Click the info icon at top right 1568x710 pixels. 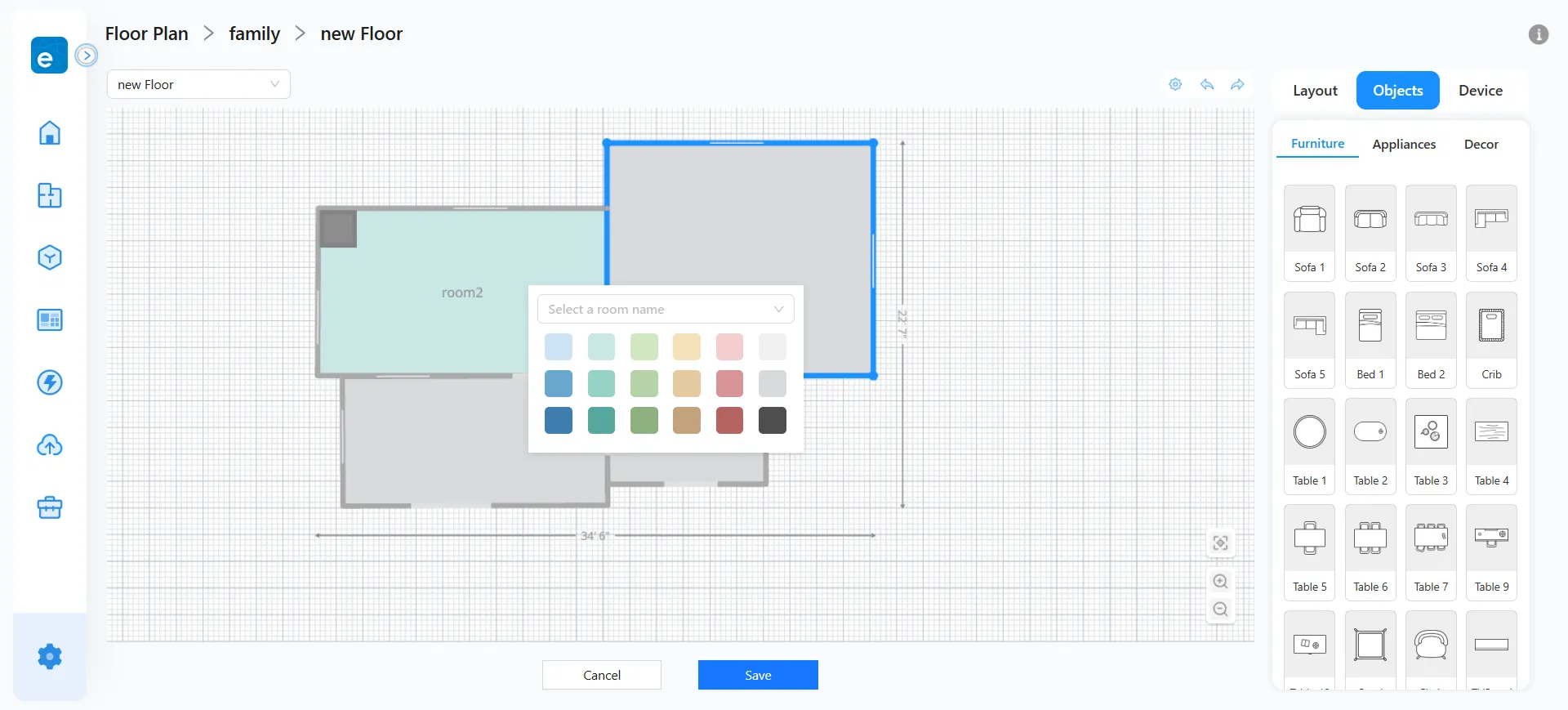click(1538, 34)
